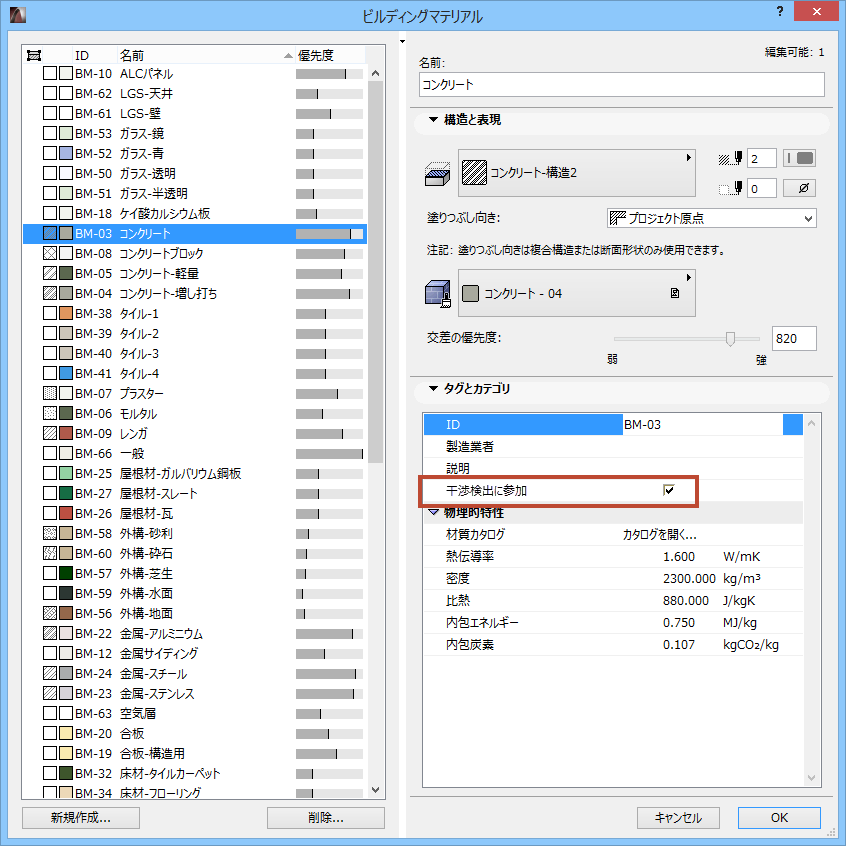This screenshot has width=846, height=846.
Task: Open the コンクリート - 04 surface popup
Action: pos(576,293)
